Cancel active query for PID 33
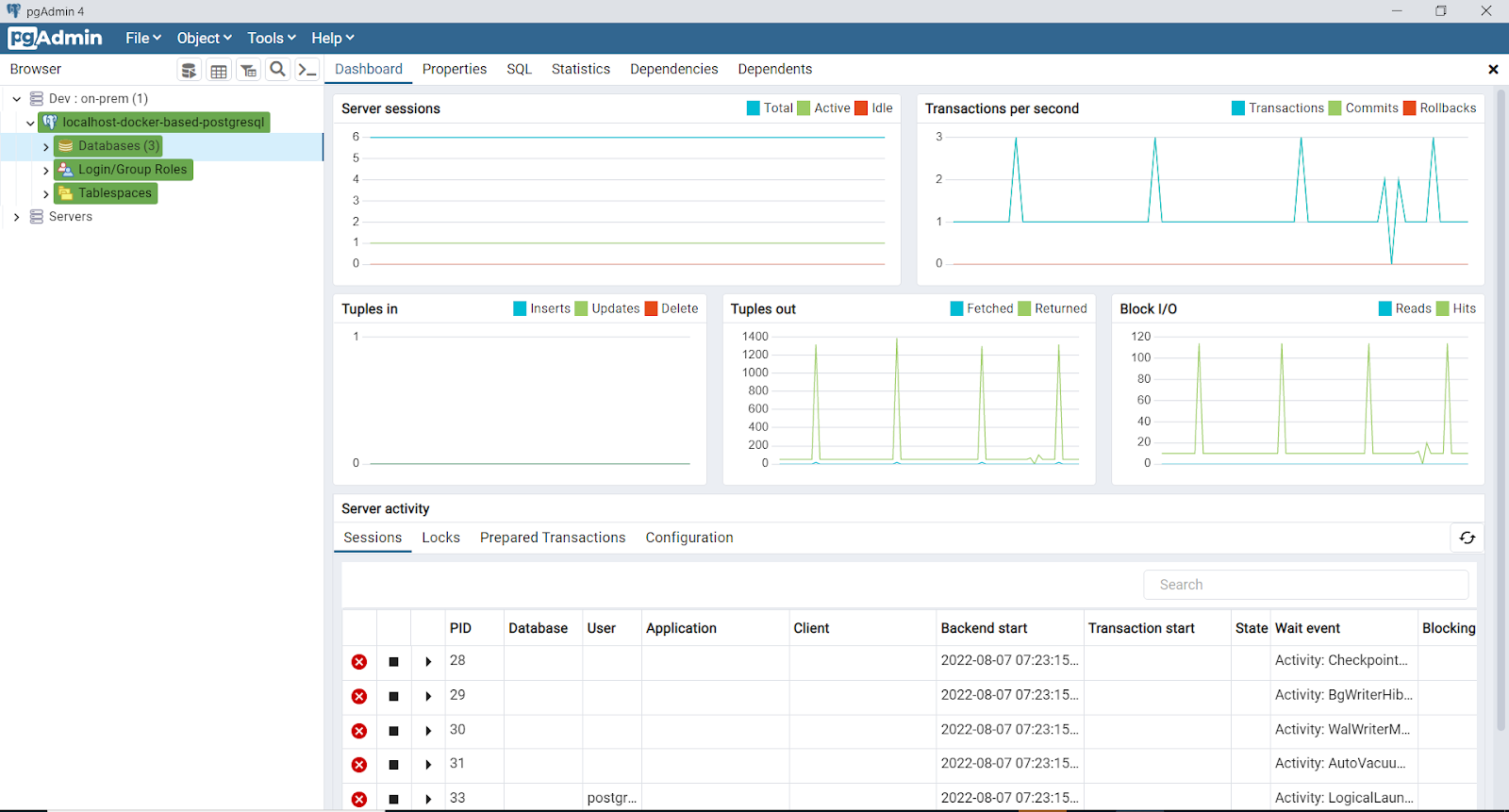 (x=393, y=799)
